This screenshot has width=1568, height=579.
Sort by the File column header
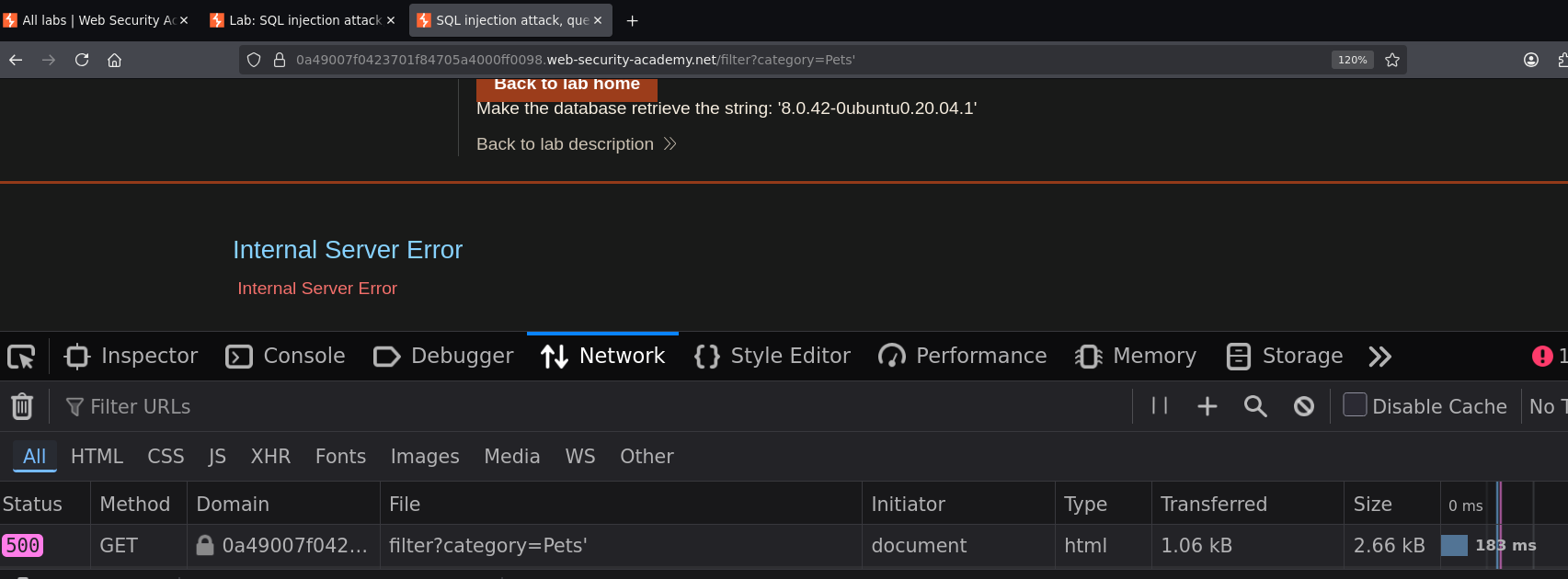tap(621, 504)
